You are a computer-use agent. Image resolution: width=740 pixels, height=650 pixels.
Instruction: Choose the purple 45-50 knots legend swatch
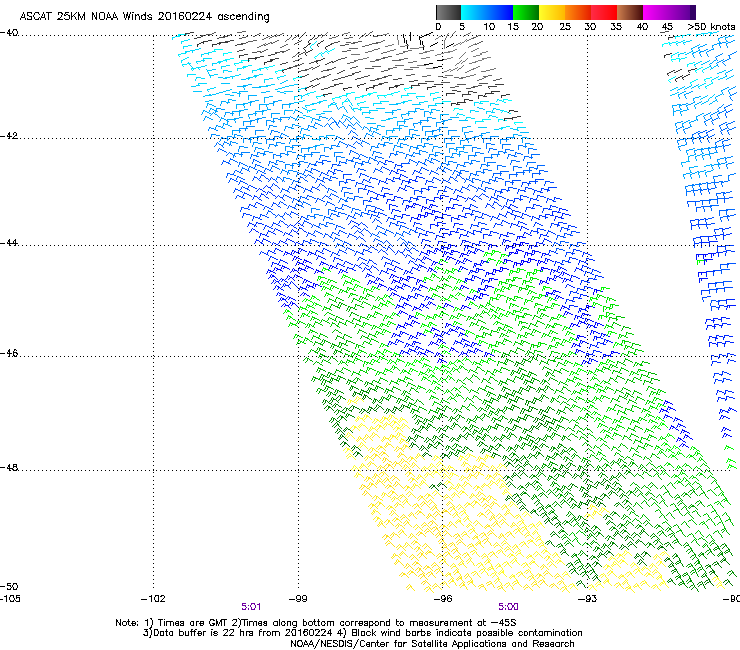point(682,12)
